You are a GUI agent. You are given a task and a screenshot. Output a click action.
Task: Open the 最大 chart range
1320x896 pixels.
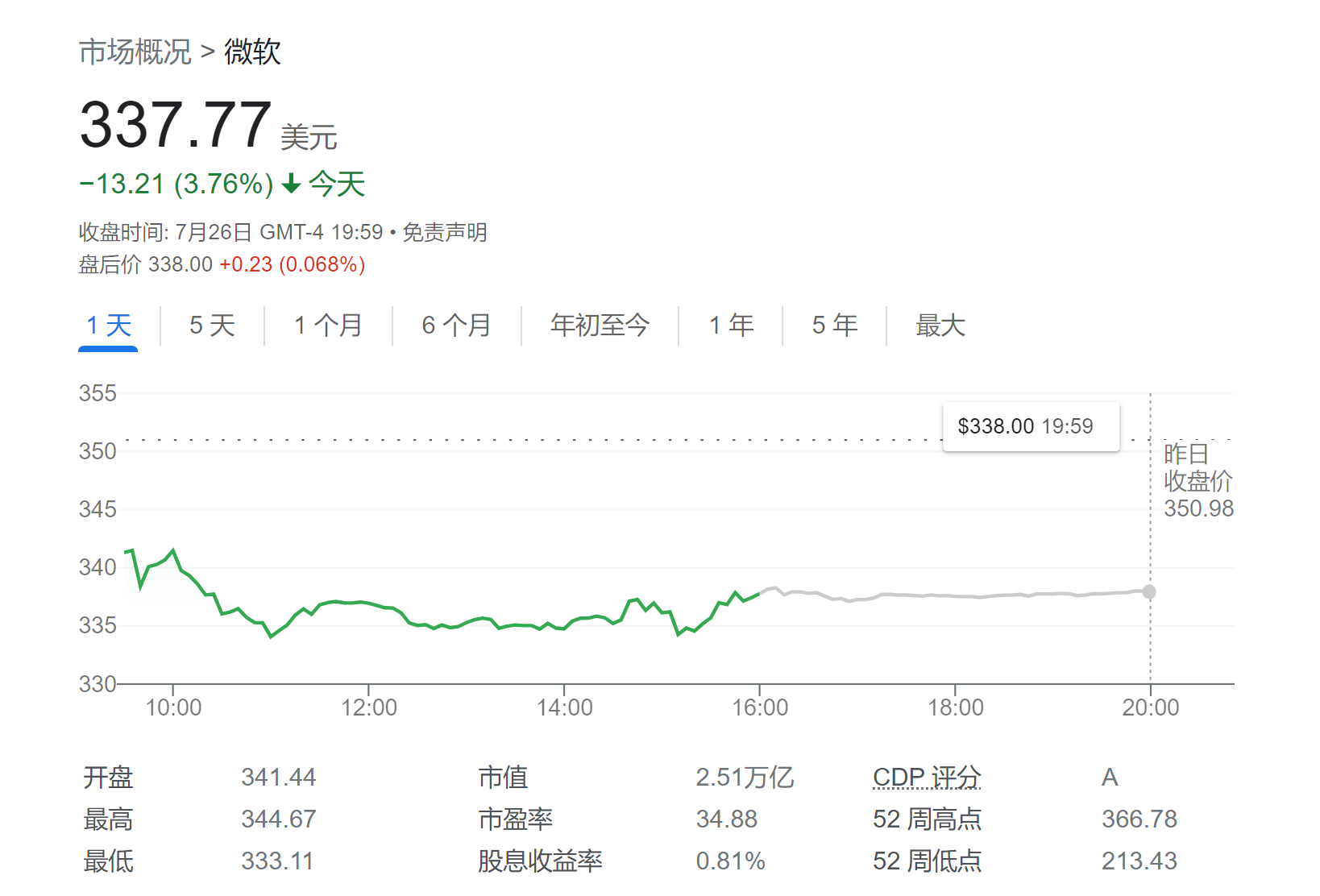[x=939, y=326]
